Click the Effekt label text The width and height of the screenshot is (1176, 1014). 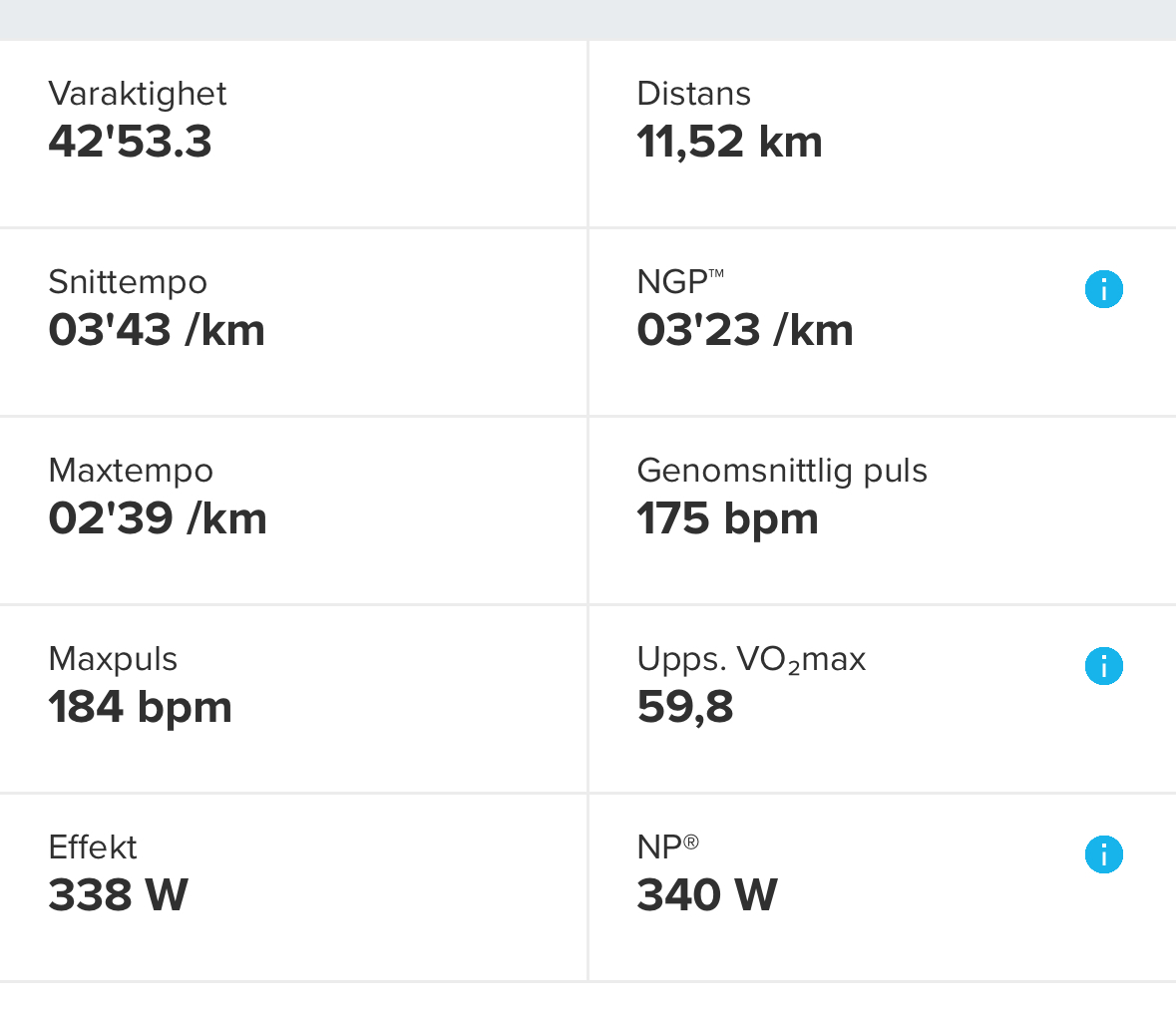(92, 847)
